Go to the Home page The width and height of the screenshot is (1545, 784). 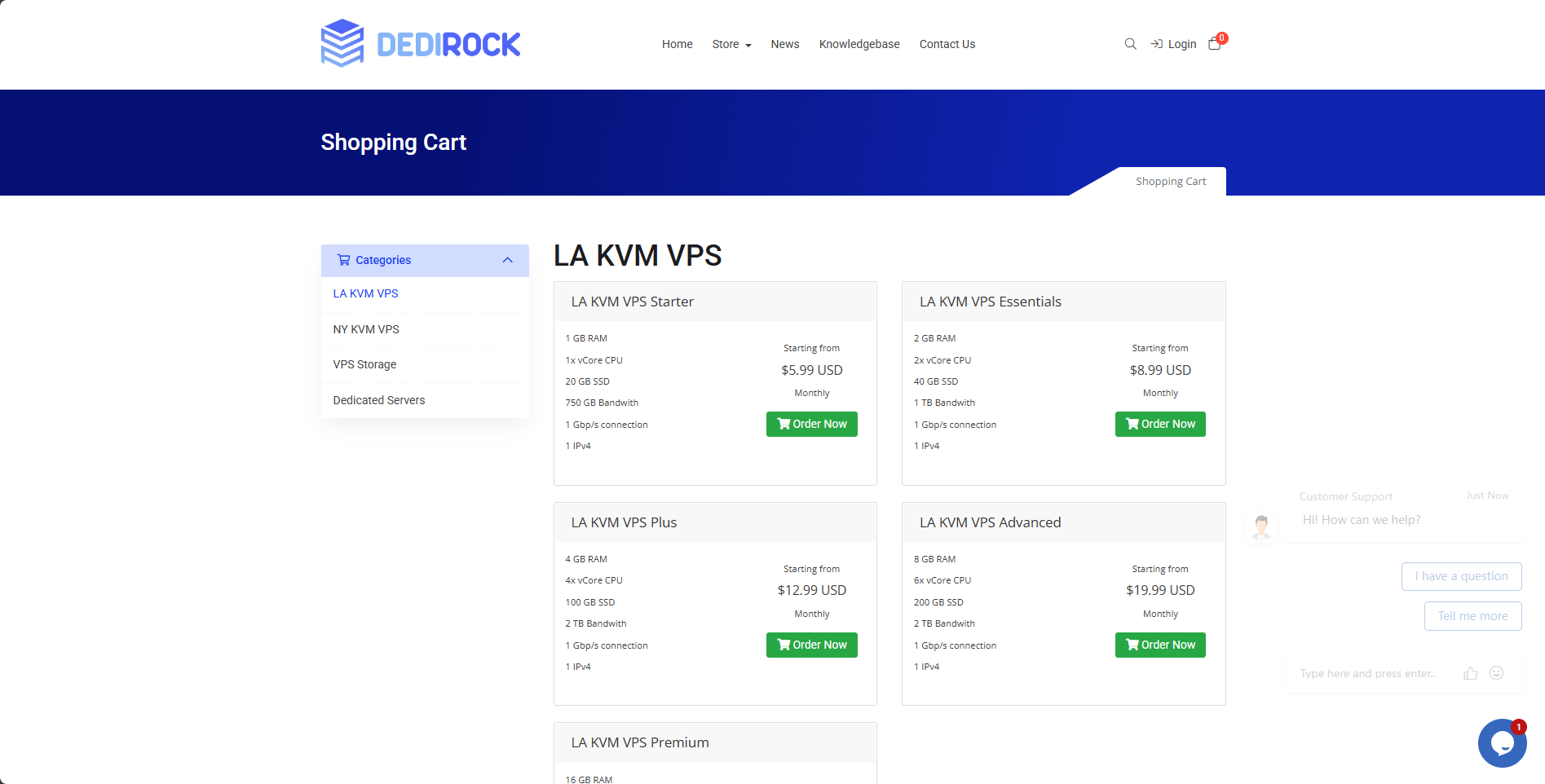tap(677, 44)
